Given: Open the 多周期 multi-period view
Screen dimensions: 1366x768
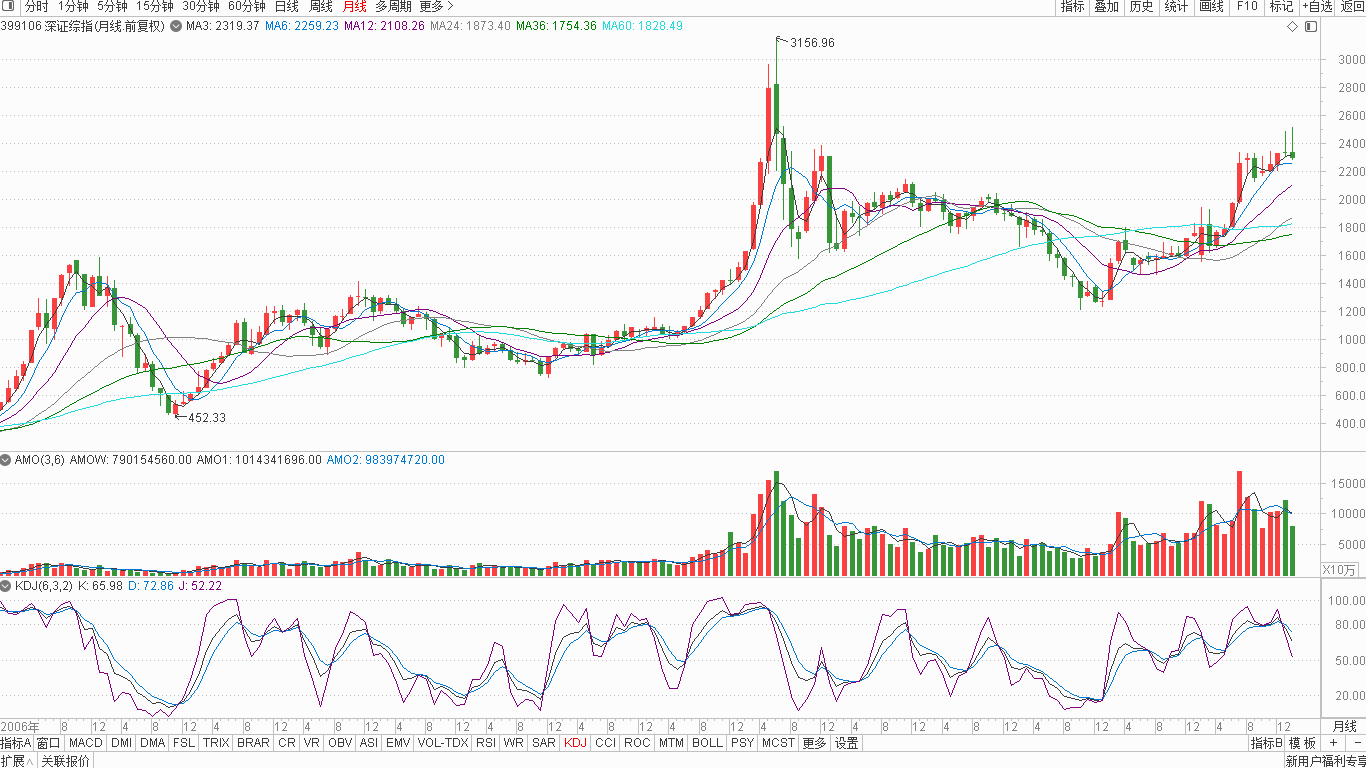Looking at the screenshot, I should pos(393,6).
